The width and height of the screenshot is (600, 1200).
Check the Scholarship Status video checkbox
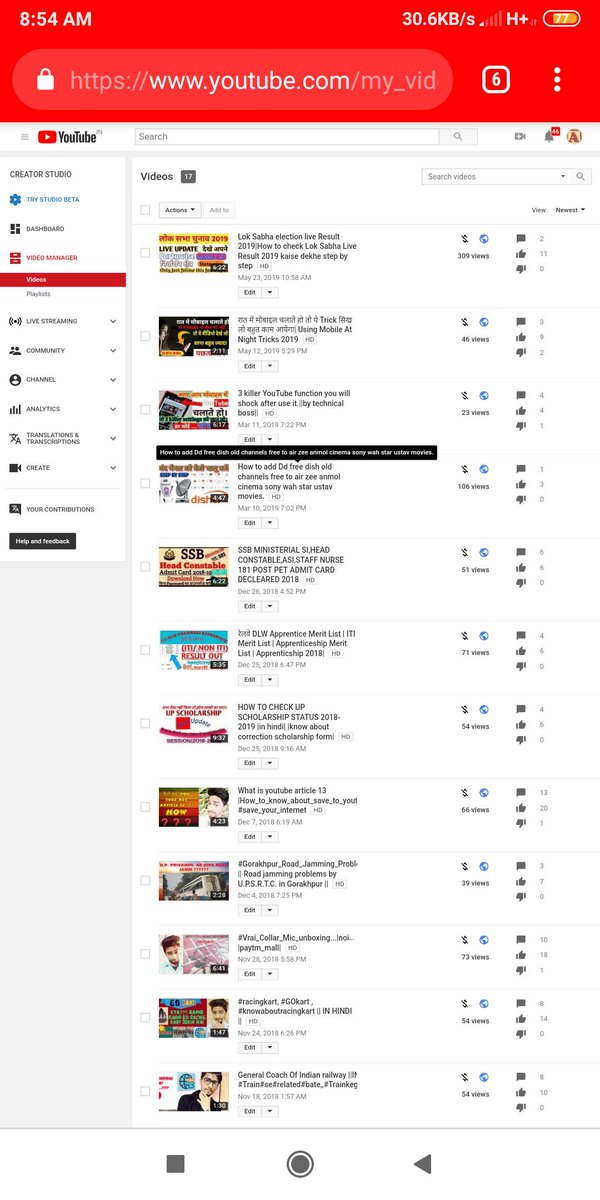click(145, 723)
